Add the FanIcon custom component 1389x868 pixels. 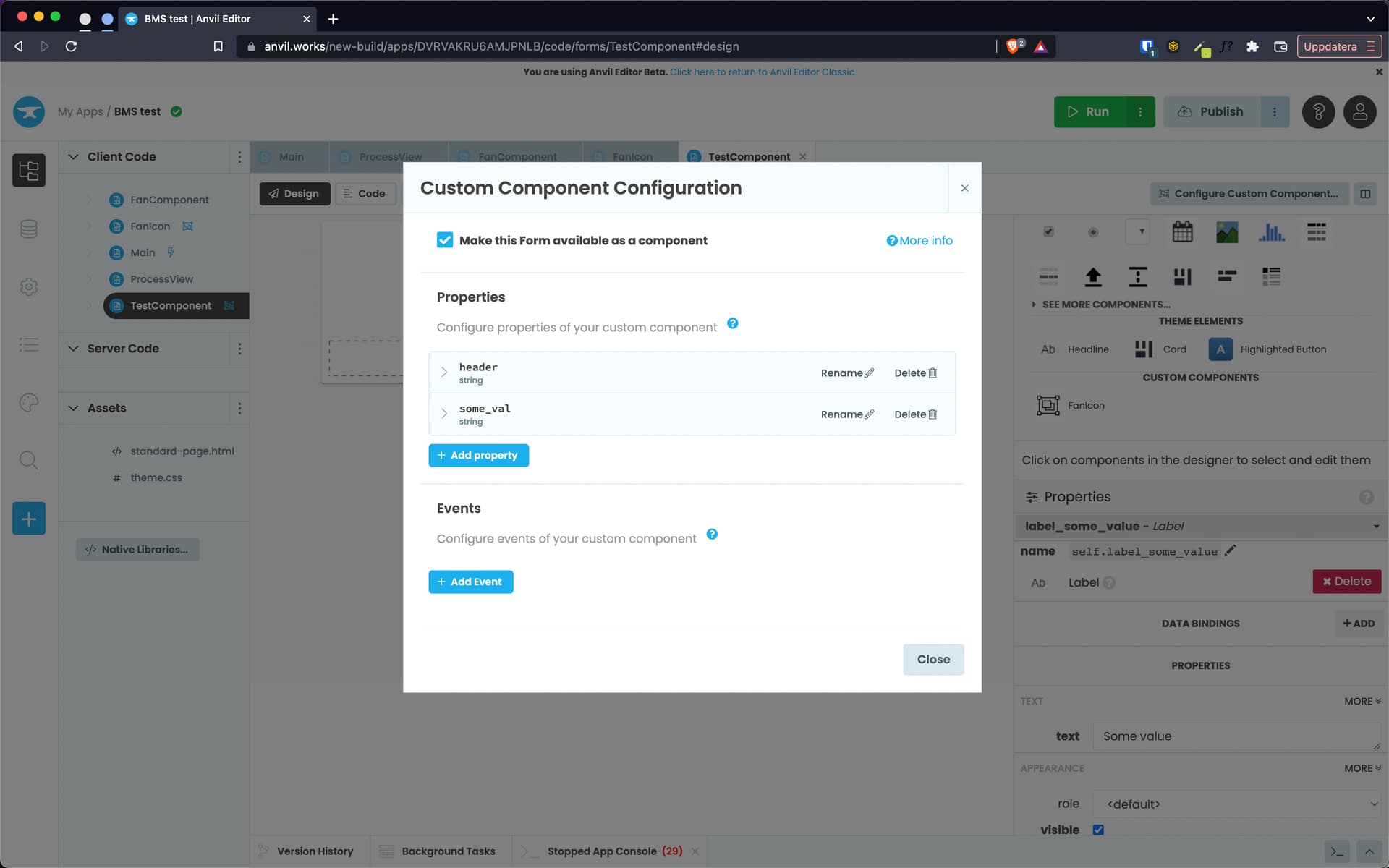(x=1071, y=405)
